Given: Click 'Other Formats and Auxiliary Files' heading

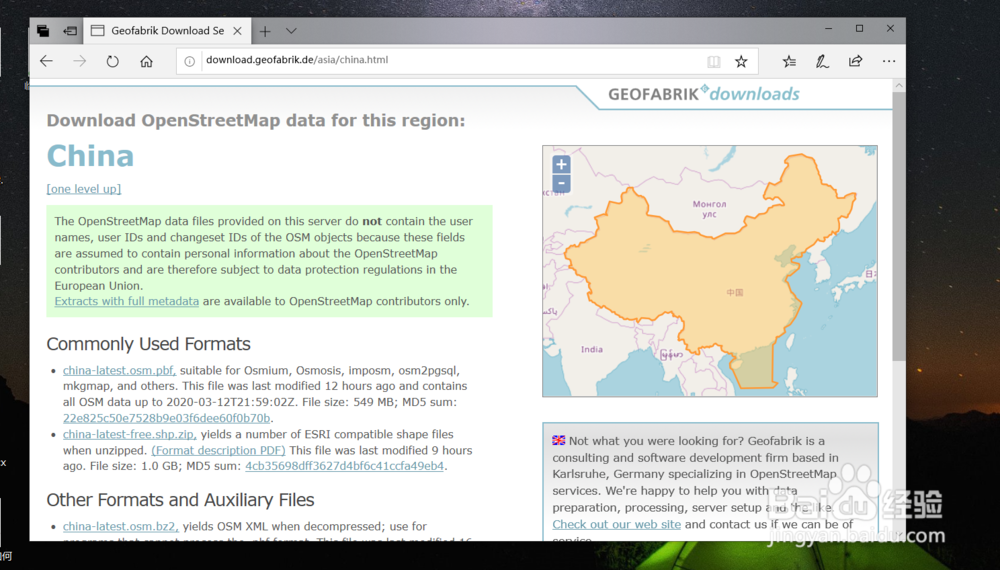Looking at the screenshot, I should 180,500.
